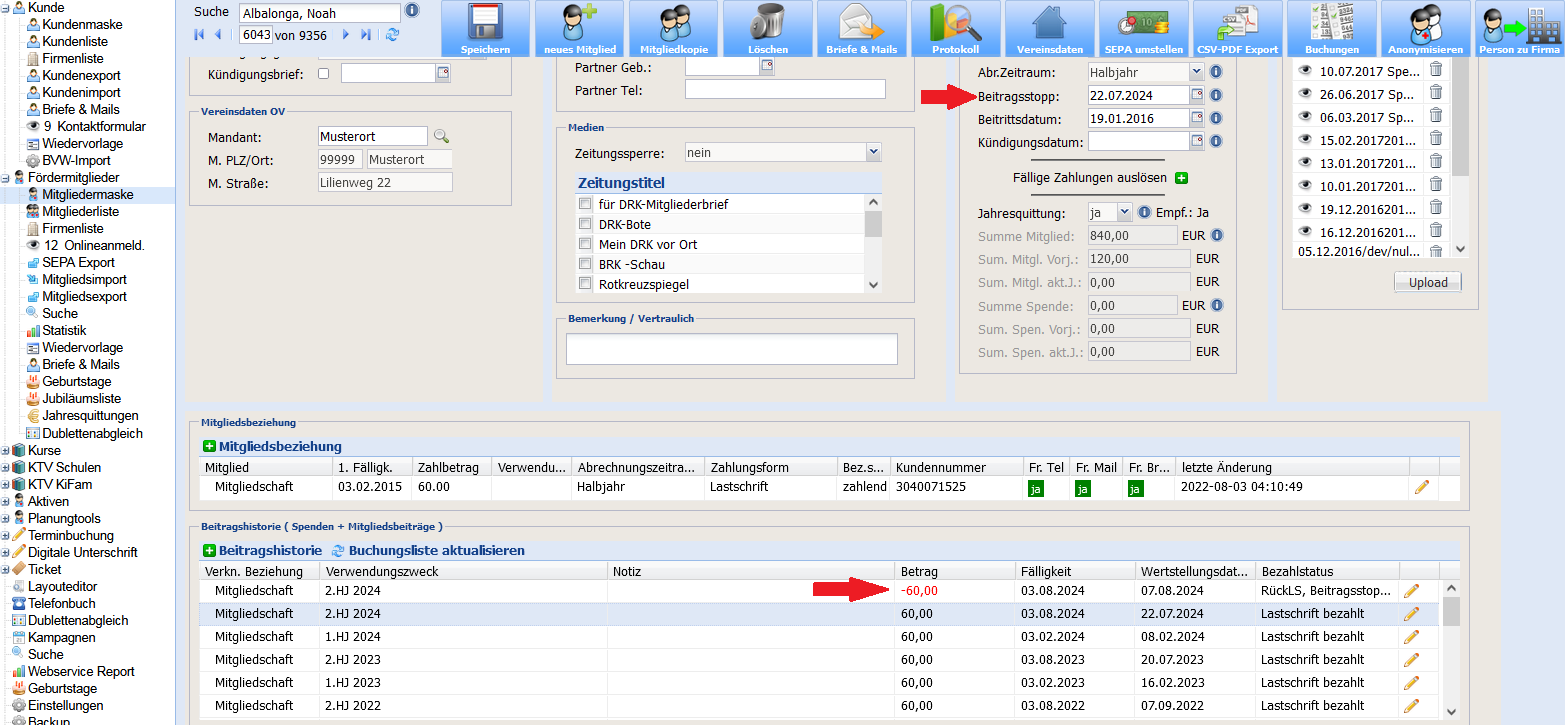View document dated 26.06.2017 eye icon
This screenshot has width=1565, height=725.
click(1305, 94)
